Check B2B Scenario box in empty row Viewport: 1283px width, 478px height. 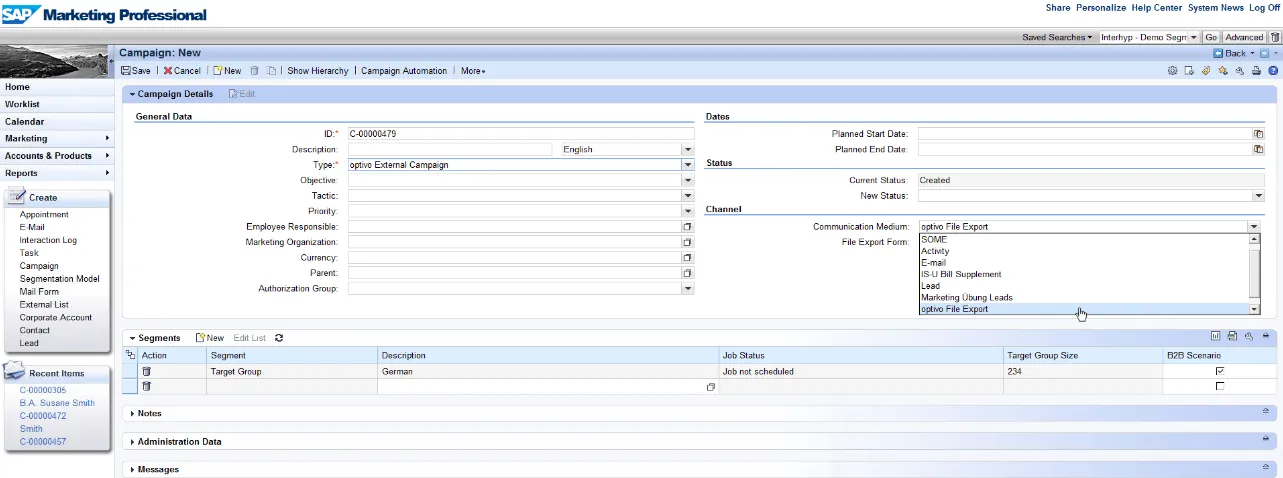coord(1219,386)
